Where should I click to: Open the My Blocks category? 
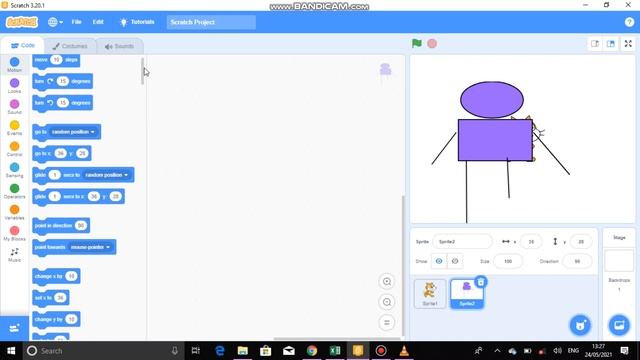(x=14, y=234)
